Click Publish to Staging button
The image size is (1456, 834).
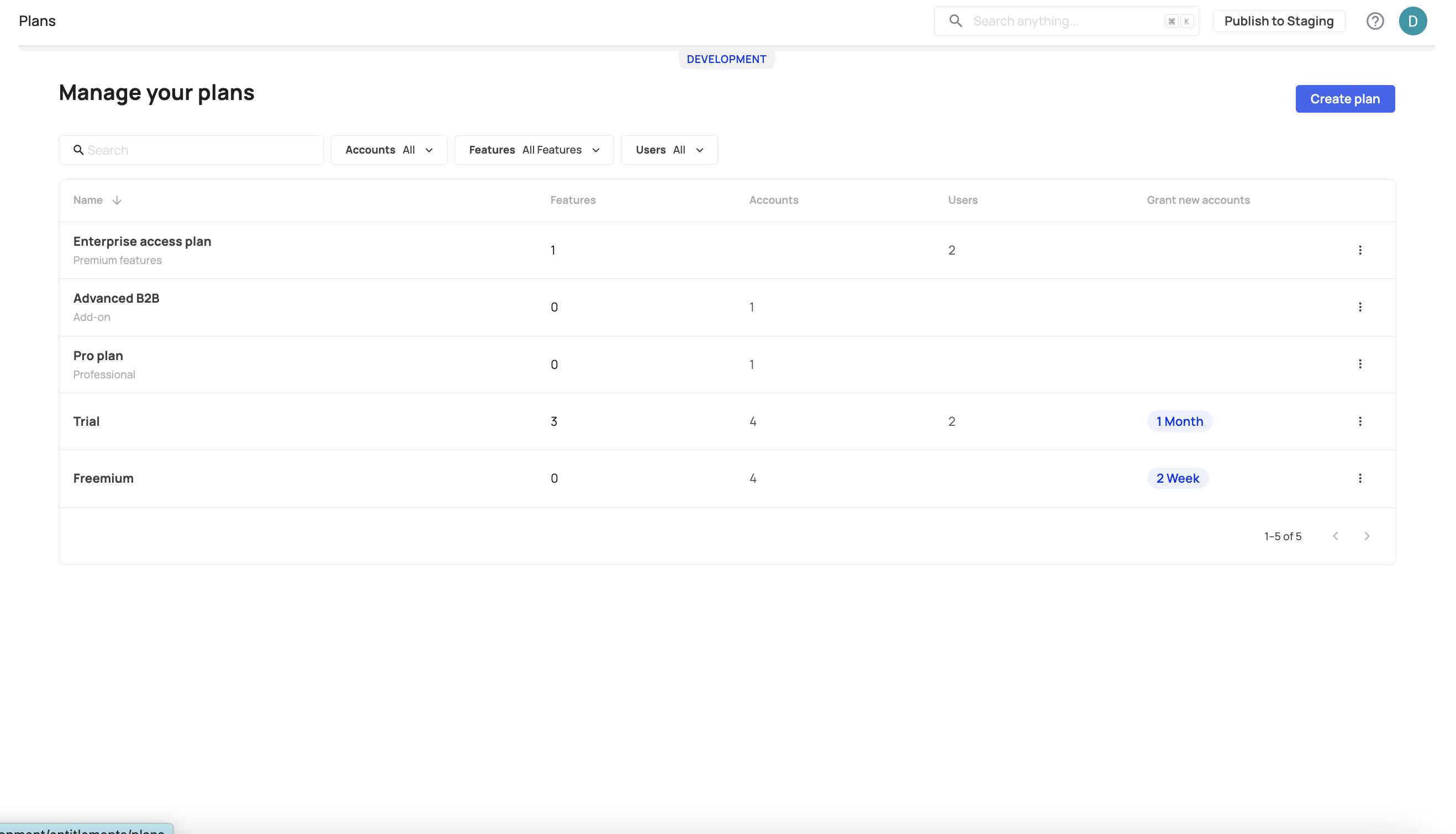1279,21
